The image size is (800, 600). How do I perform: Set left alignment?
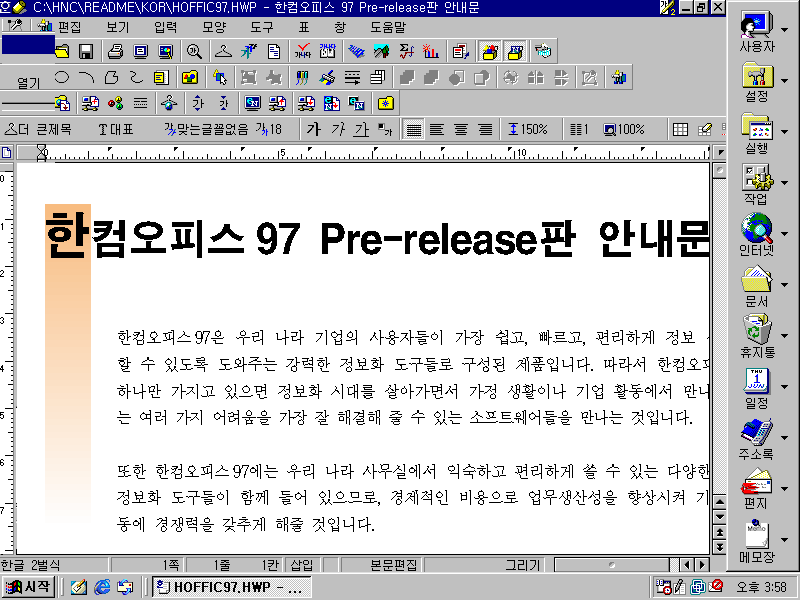point(437,130)
